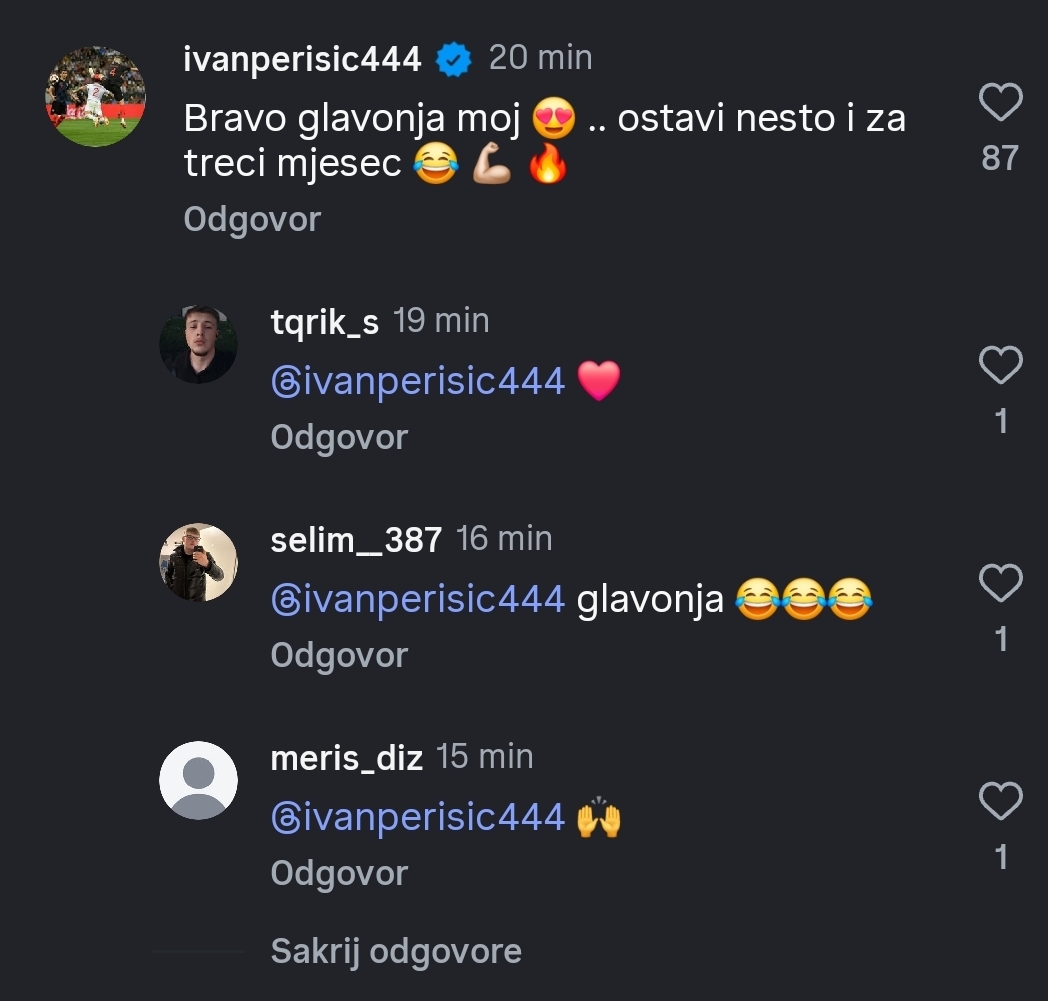Open the meris_diz username link
The width and height of the screenshot is (1048, 1001).
pos(346,758)
